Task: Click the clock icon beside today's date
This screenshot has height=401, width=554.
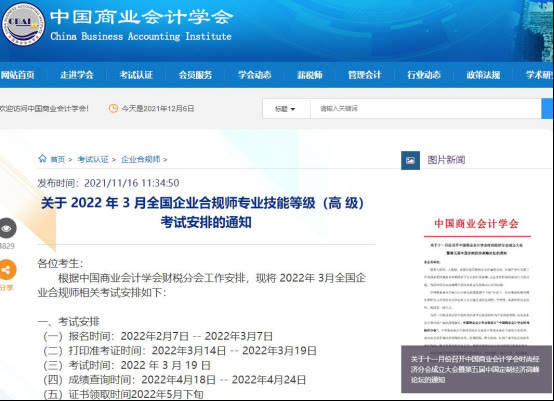Action: [x=113, y=108]
